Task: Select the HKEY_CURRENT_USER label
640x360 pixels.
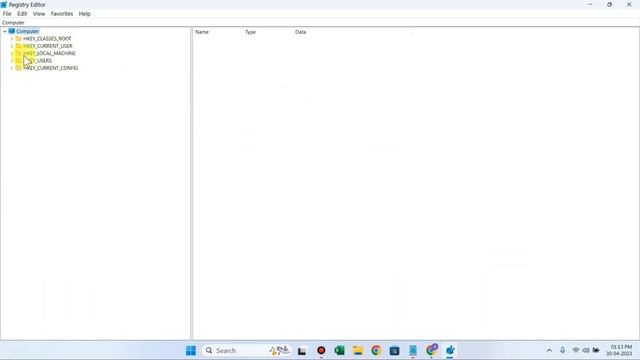Action: (x=47, y=46)
